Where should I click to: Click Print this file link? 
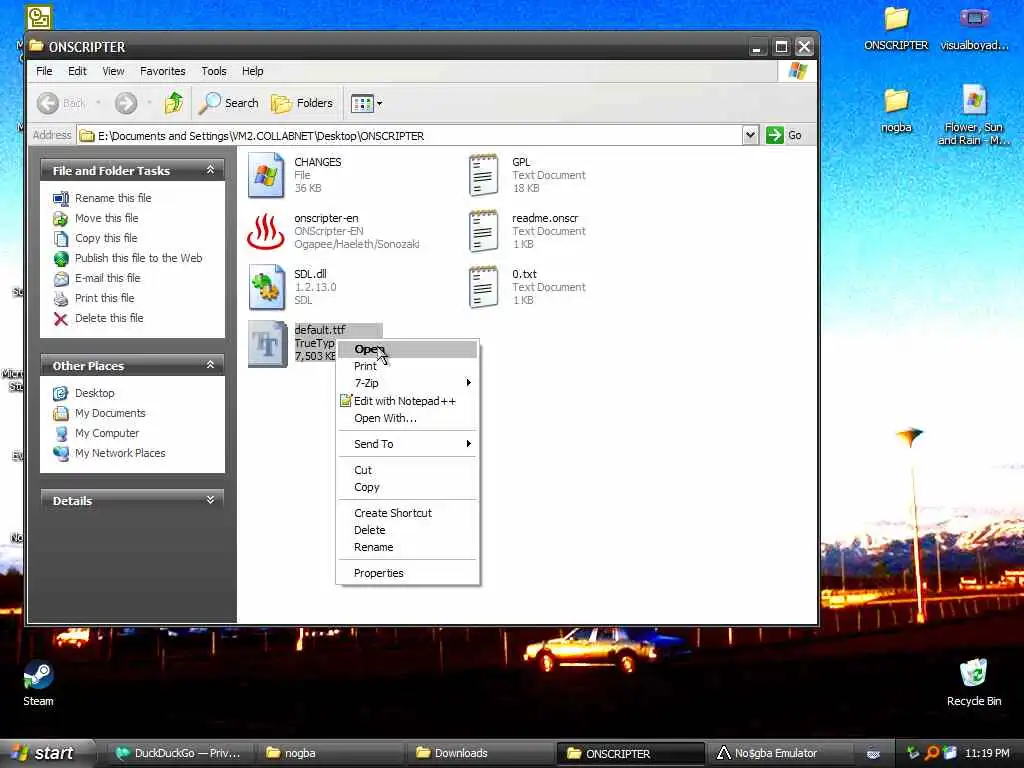[x=104, y=298]
